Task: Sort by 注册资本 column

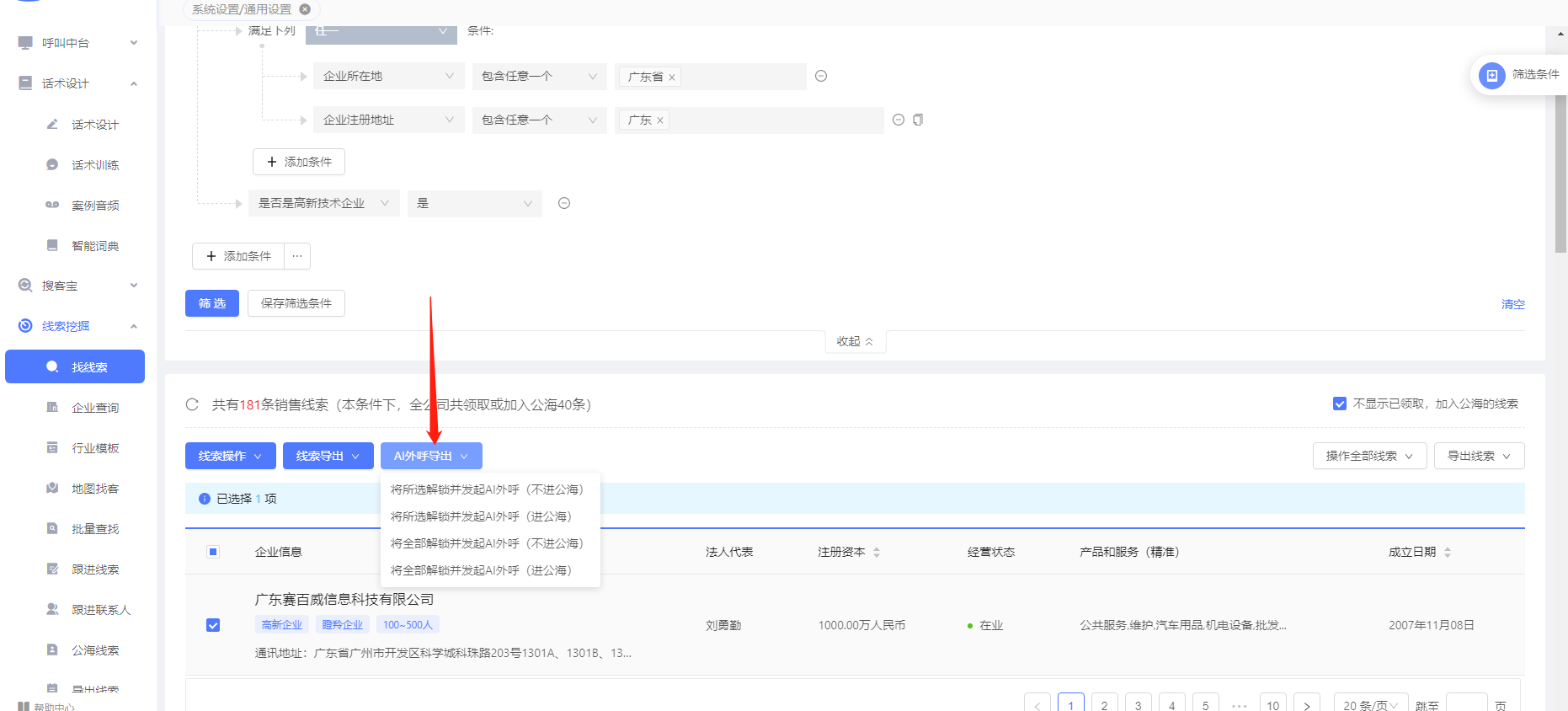Action: 877,552
